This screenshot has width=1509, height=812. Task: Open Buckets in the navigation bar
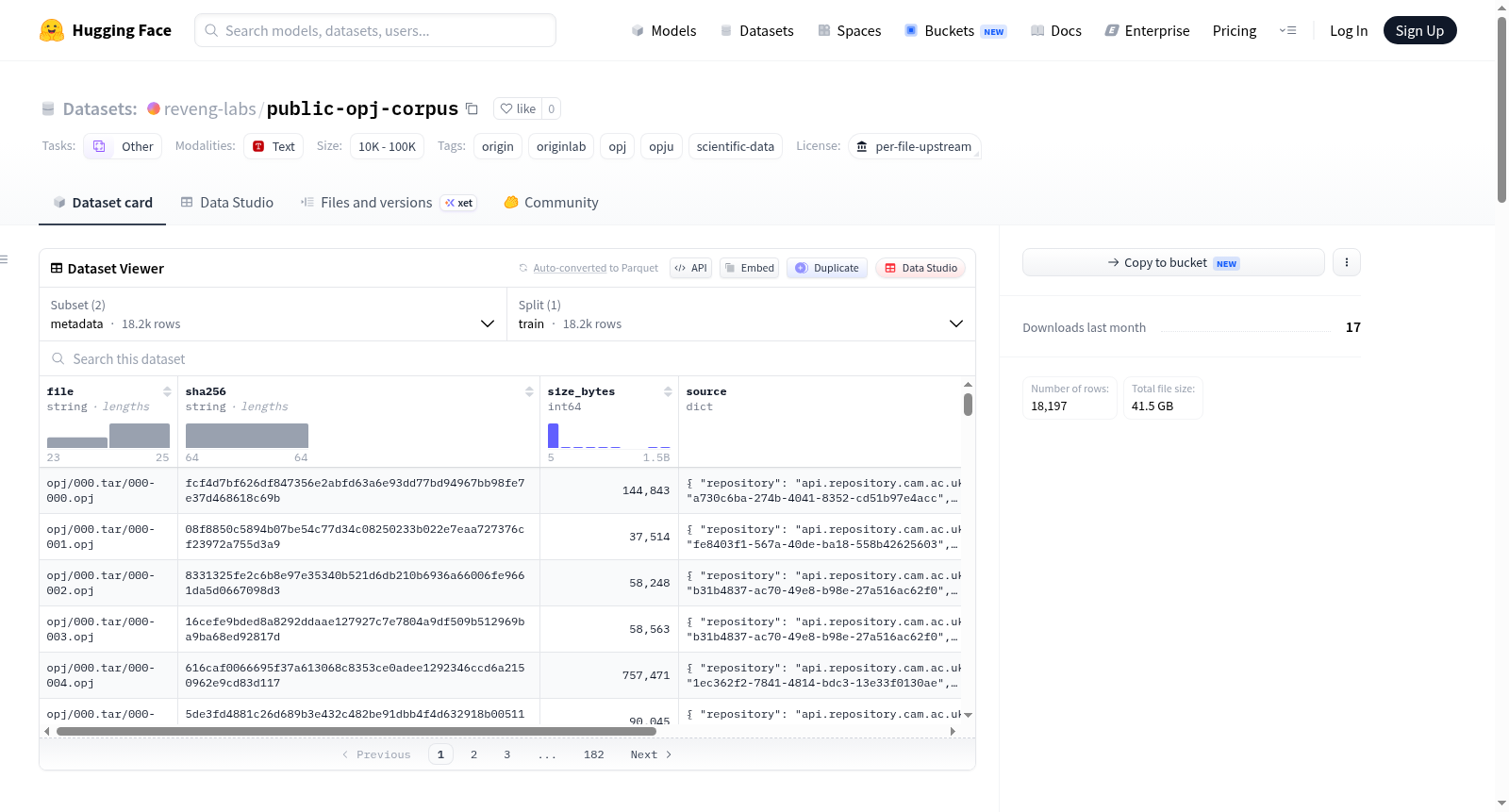[955, 30]
